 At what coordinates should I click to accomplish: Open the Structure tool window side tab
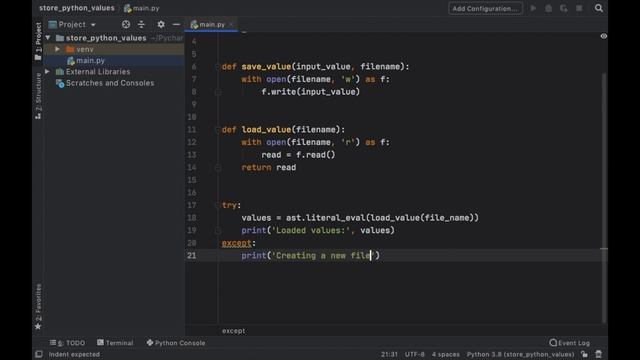pyautogui.click(x=38, y=96)
